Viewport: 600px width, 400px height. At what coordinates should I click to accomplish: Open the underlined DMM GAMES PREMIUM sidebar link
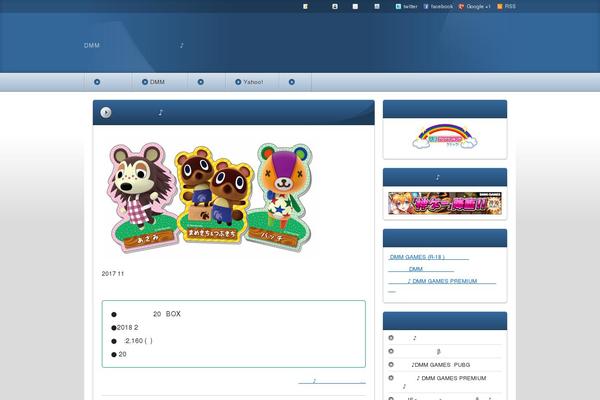click(442, 281)
